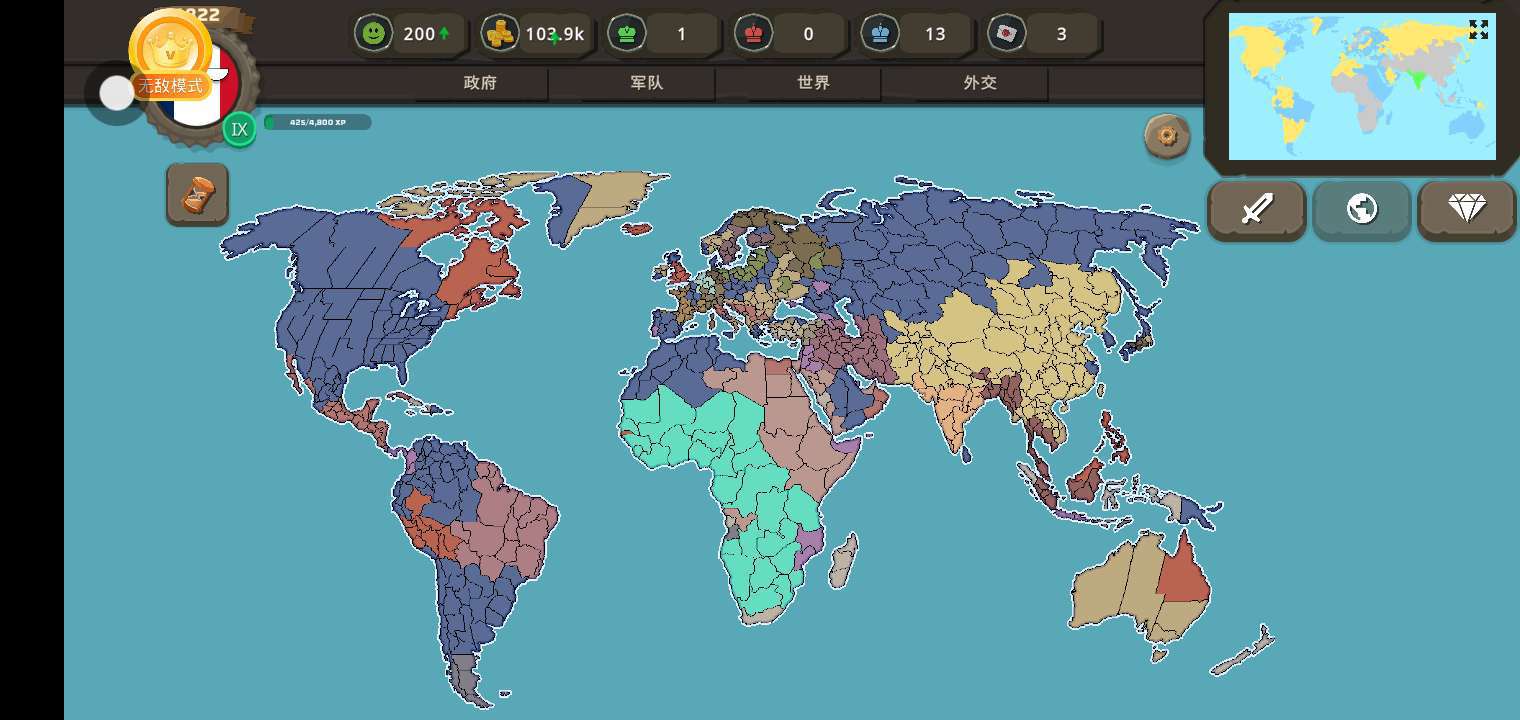Click the 无敌模式 label
This screenshot has width=1520, height=720.
[171, 86]
